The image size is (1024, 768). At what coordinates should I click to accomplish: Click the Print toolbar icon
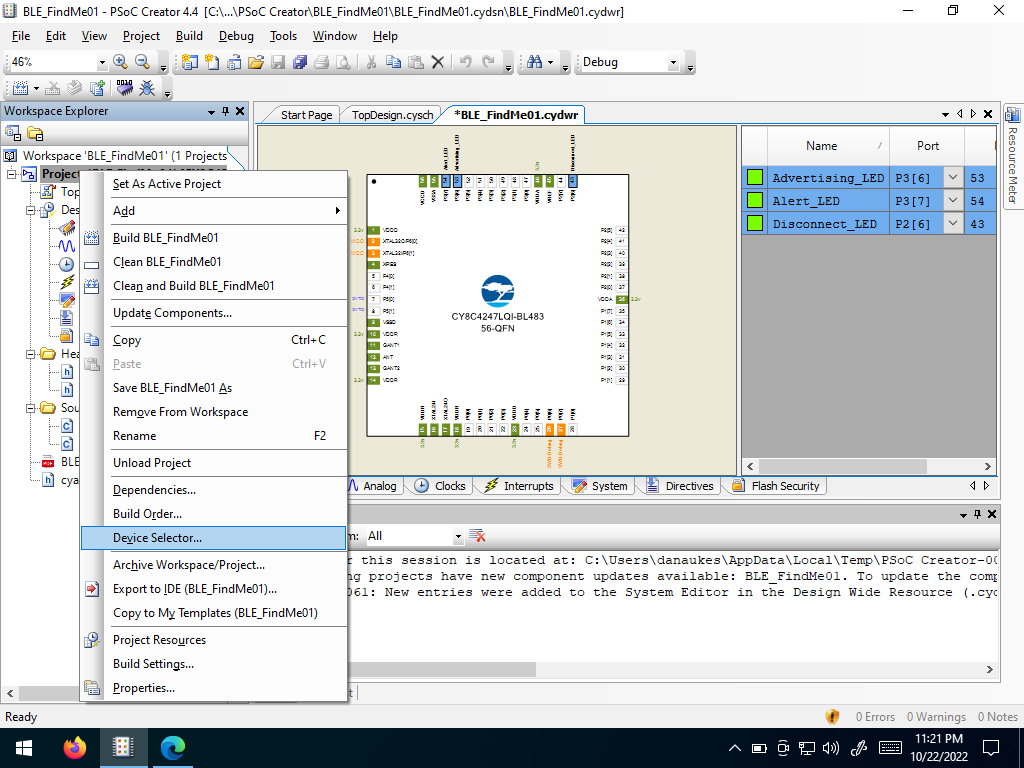tap(321, 62)
